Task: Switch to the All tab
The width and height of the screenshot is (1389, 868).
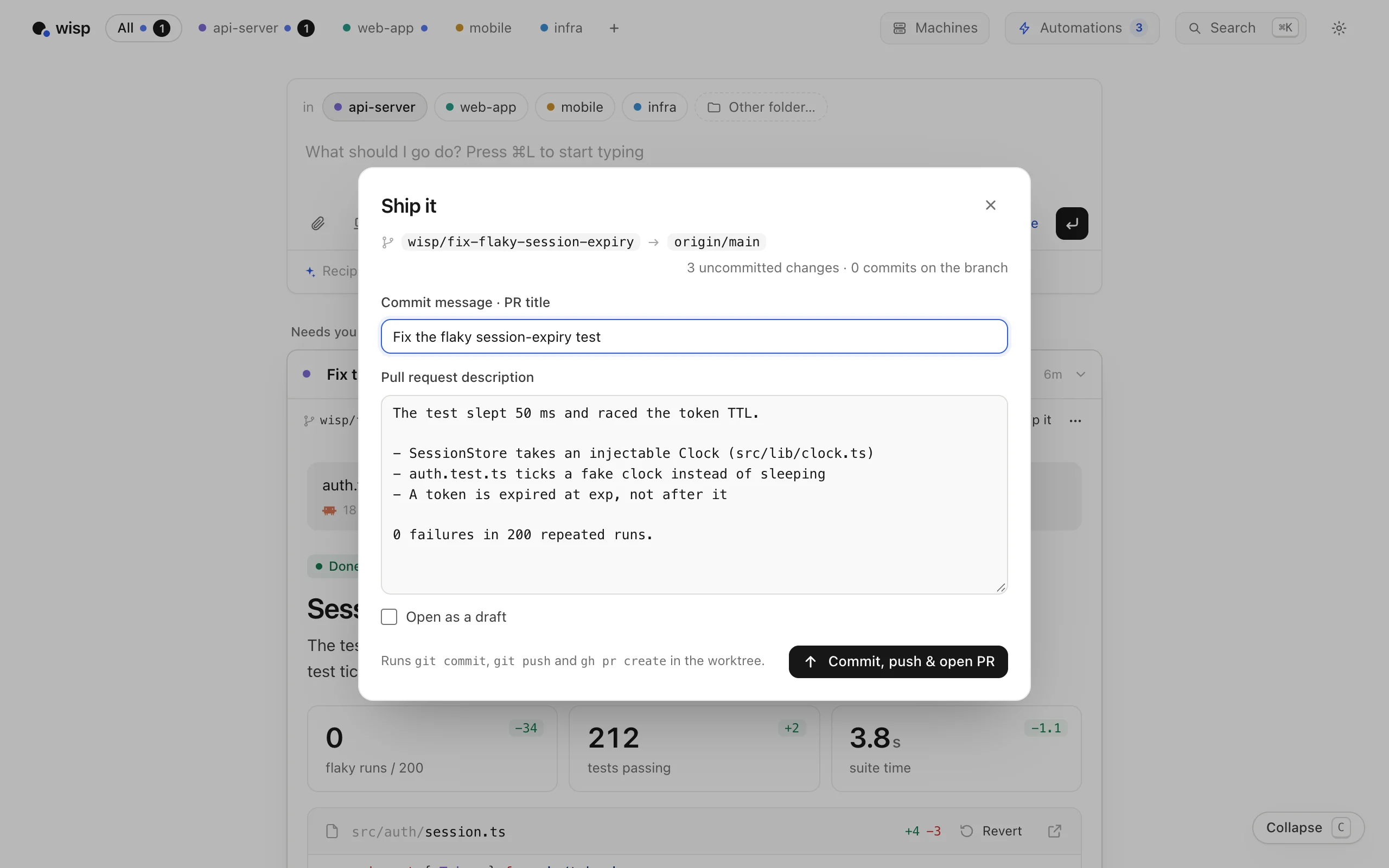Action: tap(143, 28)
